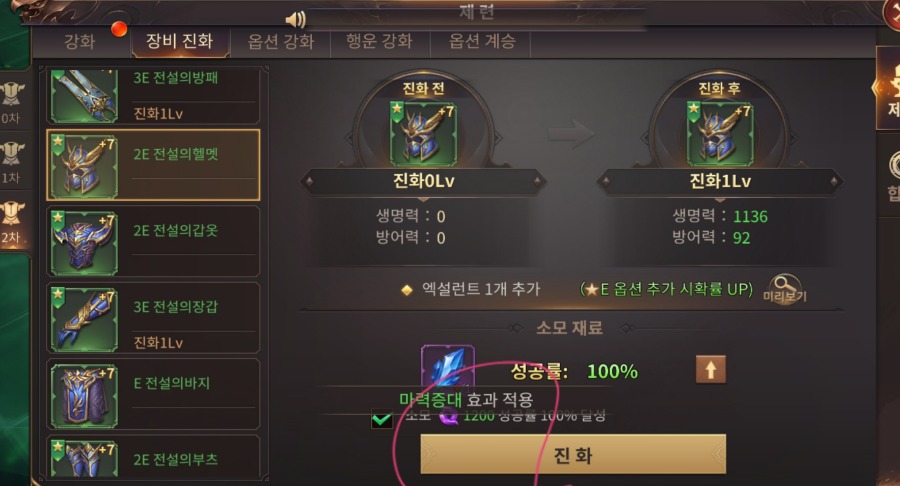The image size is (900, 486).
Task: Select the 0차 armor icon in sidebar
Action: pos(11,103)
